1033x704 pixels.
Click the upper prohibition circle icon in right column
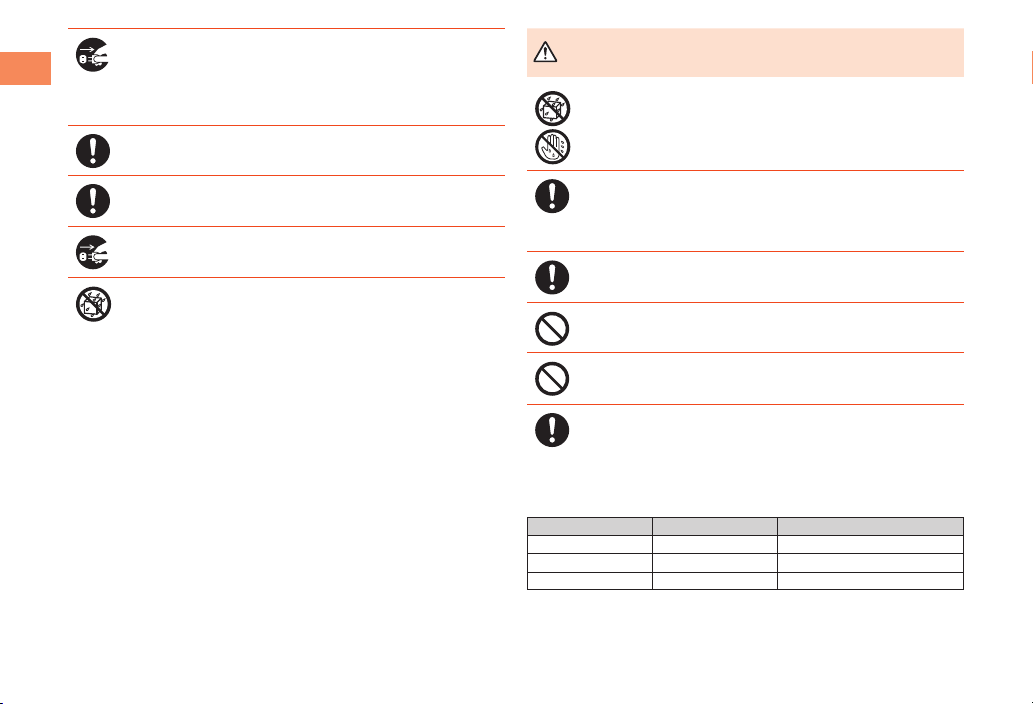pos(552,329)
